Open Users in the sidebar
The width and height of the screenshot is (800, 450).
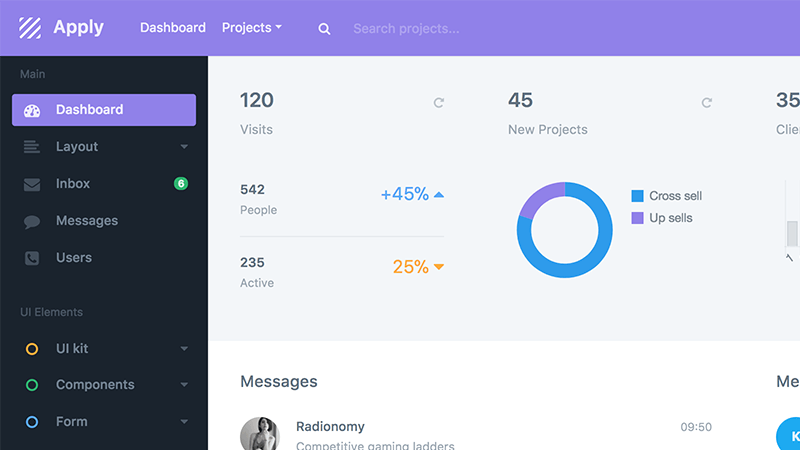click(104, 258)
